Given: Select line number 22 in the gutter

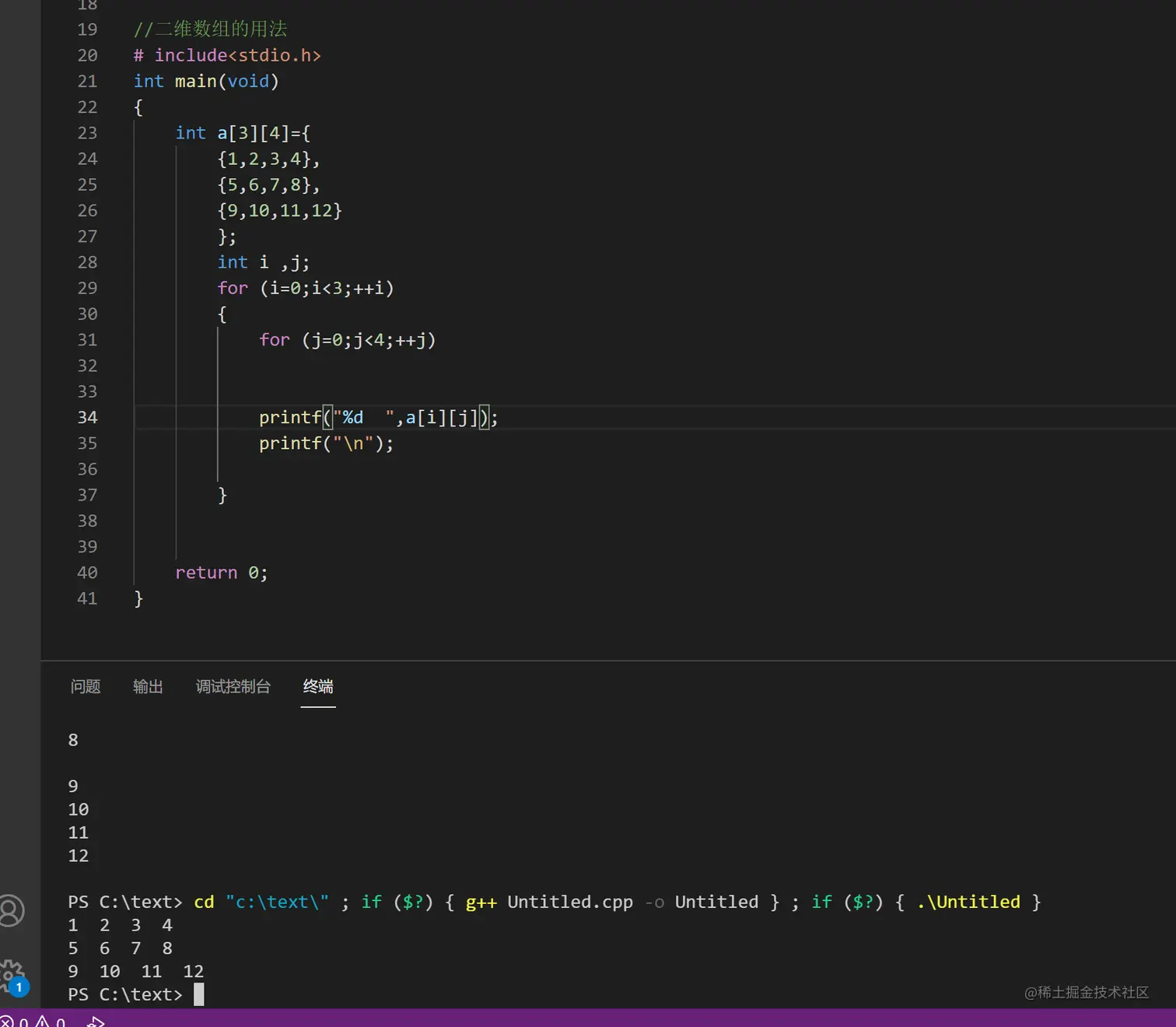Looking at the screenshot, I should 87,107.
